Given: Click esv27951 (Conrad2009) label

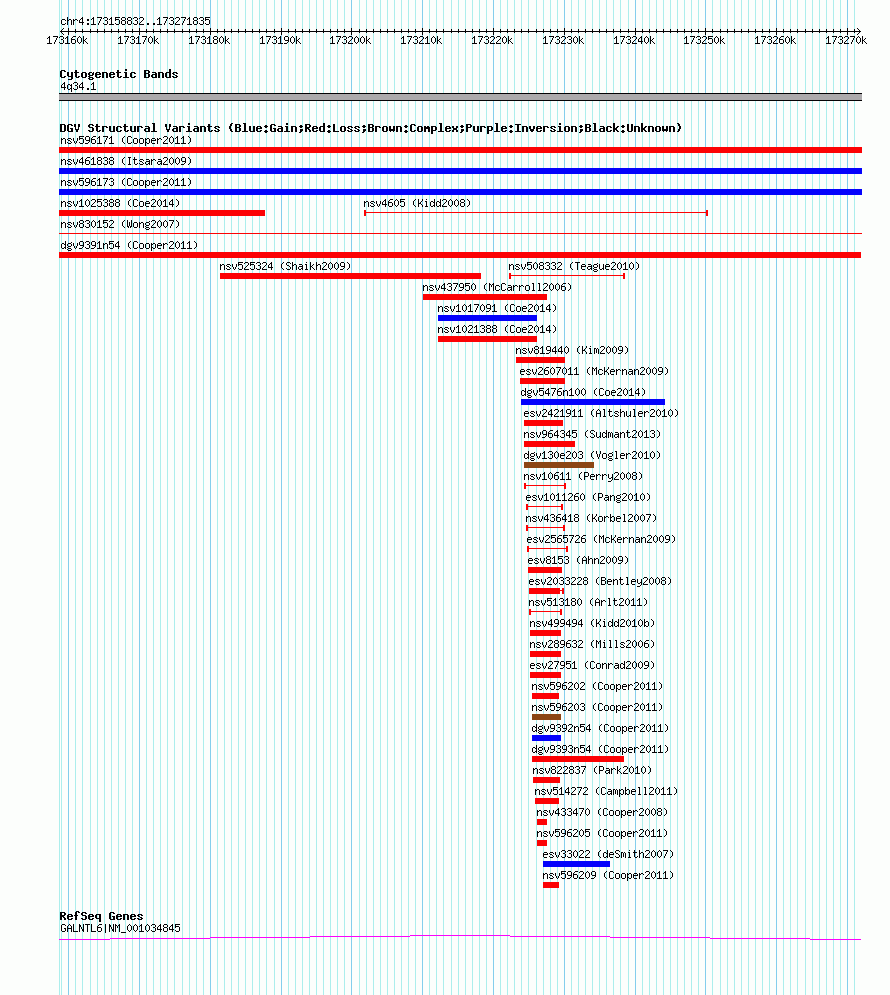Looking at the screenshot, I should coord(592,664).
